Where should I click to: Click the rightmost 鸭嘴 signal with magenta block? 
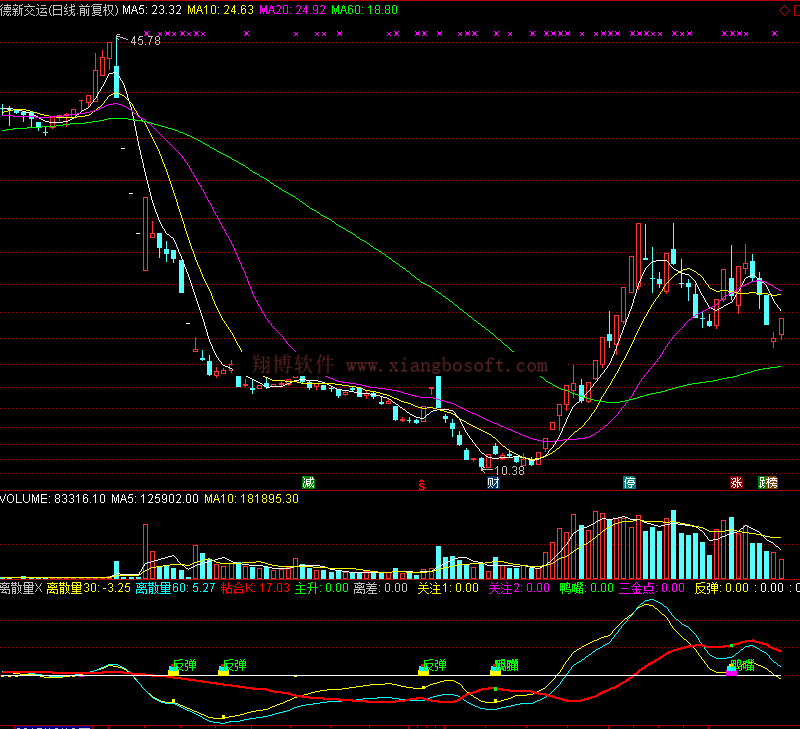click(x=742, y=665)
